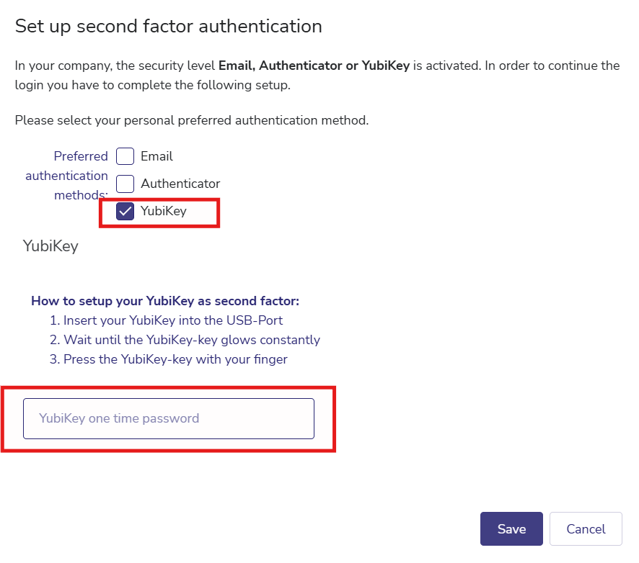
Task: Enable the Authenticator checkbox
Action: (125, 184)
